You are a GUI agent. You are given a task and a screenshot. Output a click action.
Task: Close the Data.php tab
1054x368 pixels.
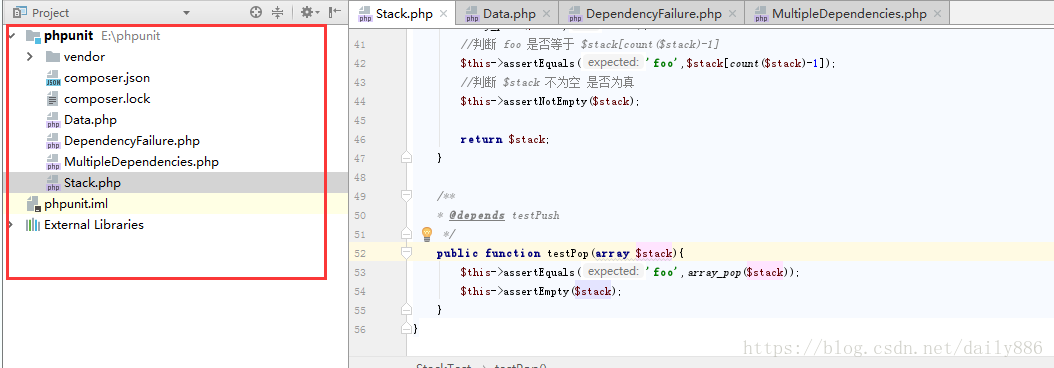click(x=546, y=13)
